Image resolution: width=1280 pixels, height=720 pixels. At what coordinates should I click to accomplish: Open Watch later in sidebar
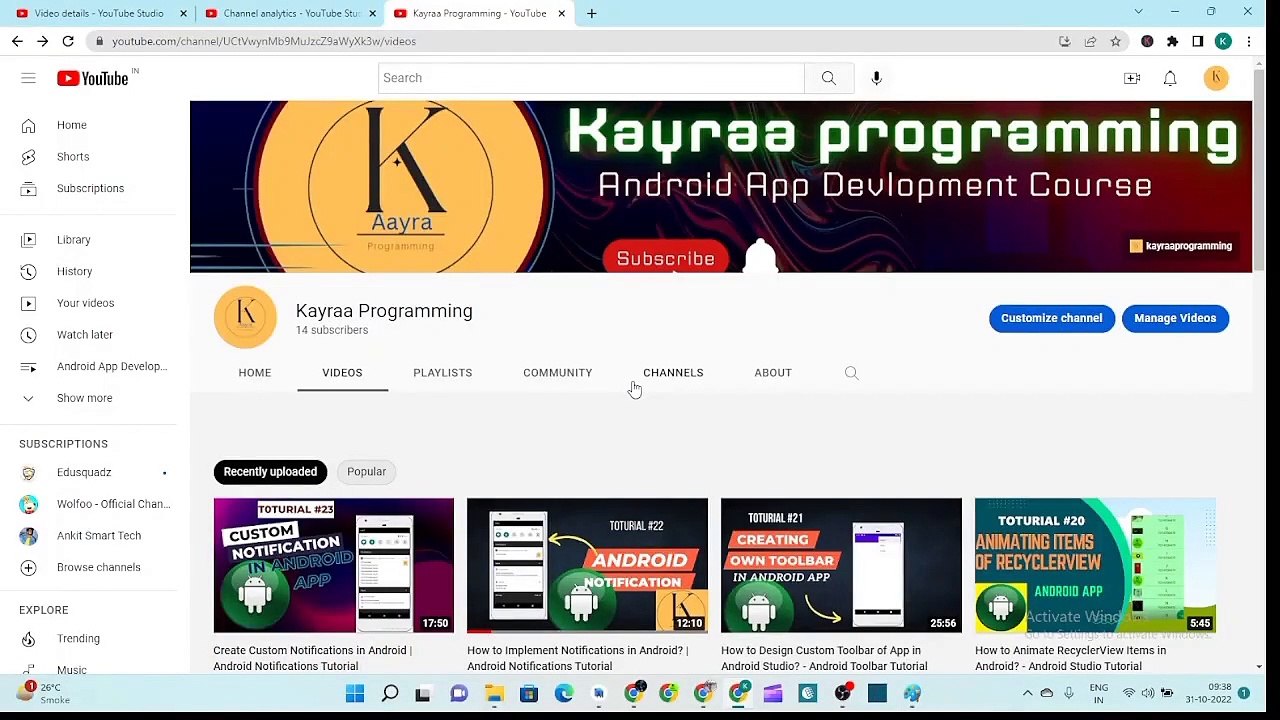tap(84, 335)
